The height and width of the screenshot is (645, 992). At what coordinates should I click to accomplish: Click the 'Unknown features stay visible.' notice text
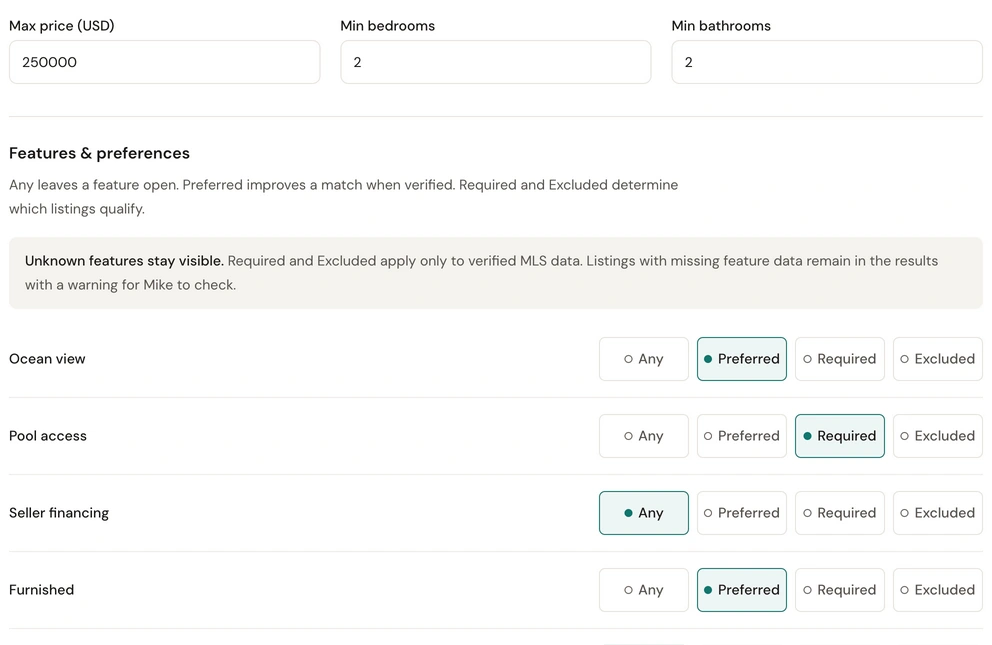(x=124, y=261)
